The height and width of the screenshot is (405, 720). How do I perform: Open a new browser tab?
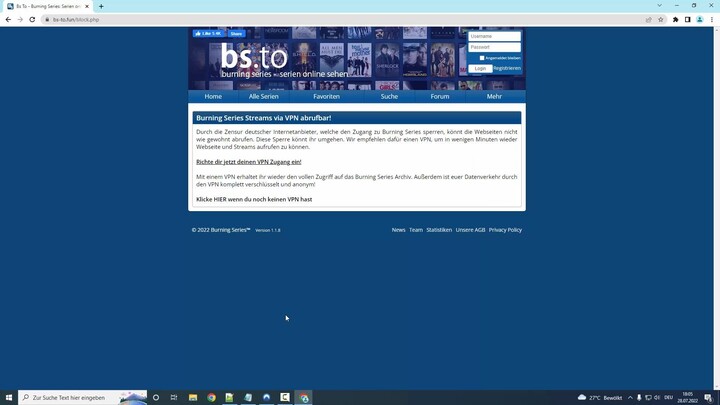[101, 6]
